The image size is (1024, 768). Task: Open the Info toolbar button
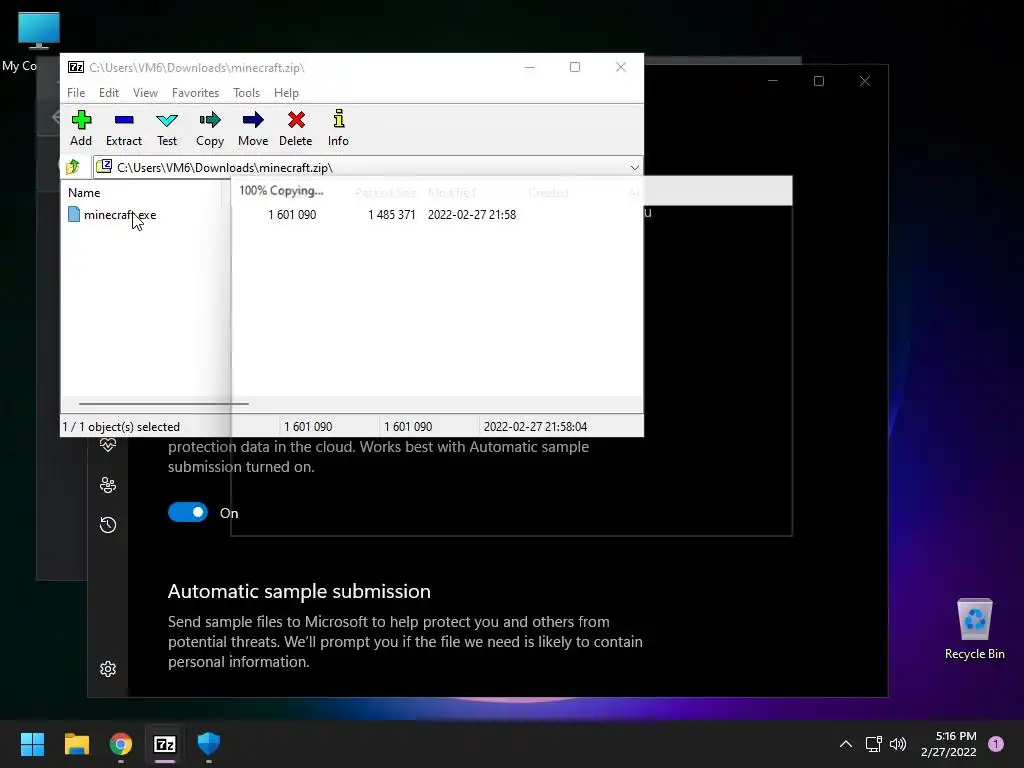338,128
